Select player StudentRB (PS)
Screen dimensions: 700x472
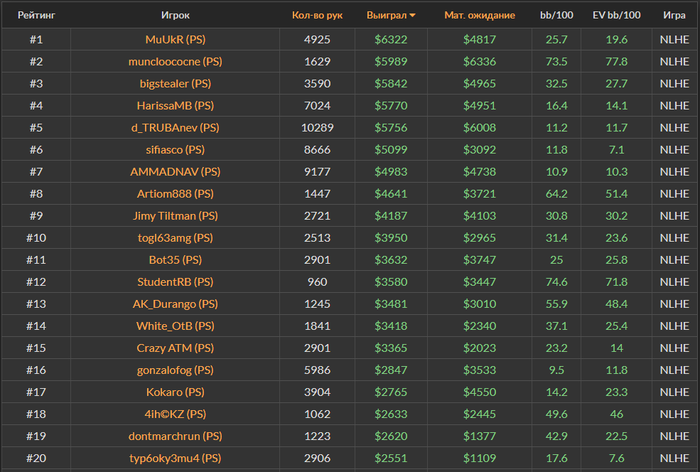tap(175, 282)
